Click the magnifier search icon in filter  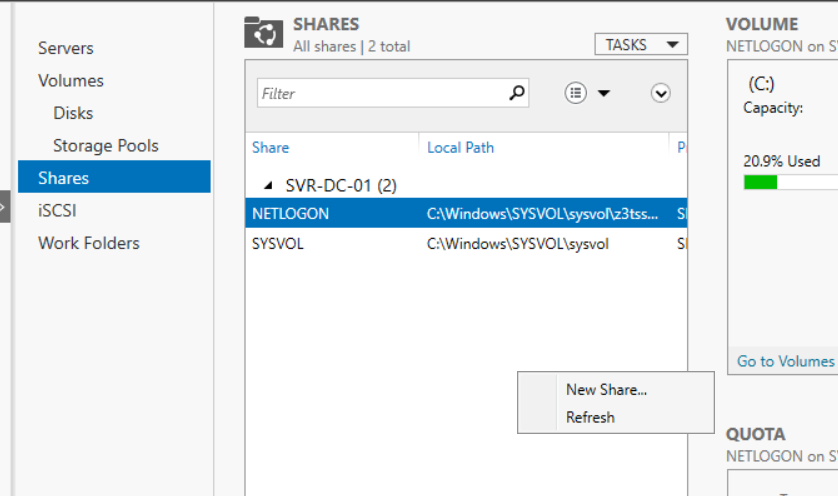tap(516, 93)
